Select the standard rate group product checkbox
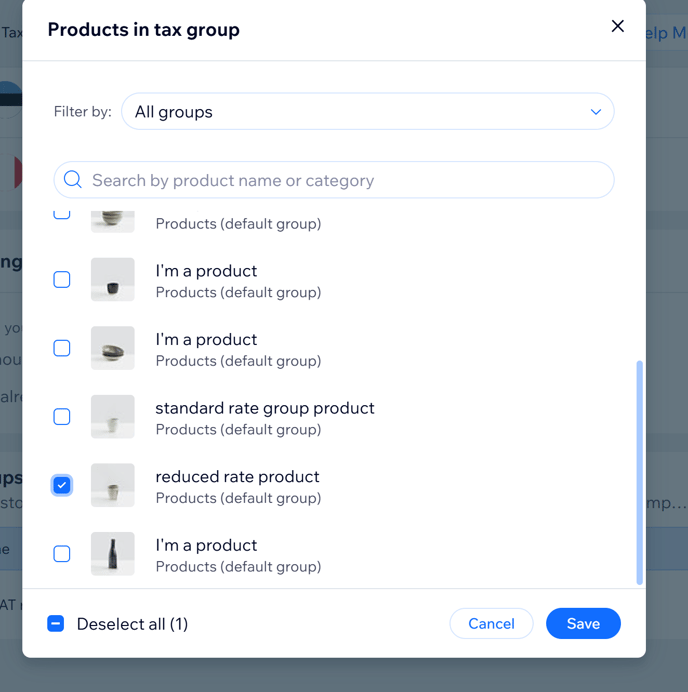 [x=62, y=417]
